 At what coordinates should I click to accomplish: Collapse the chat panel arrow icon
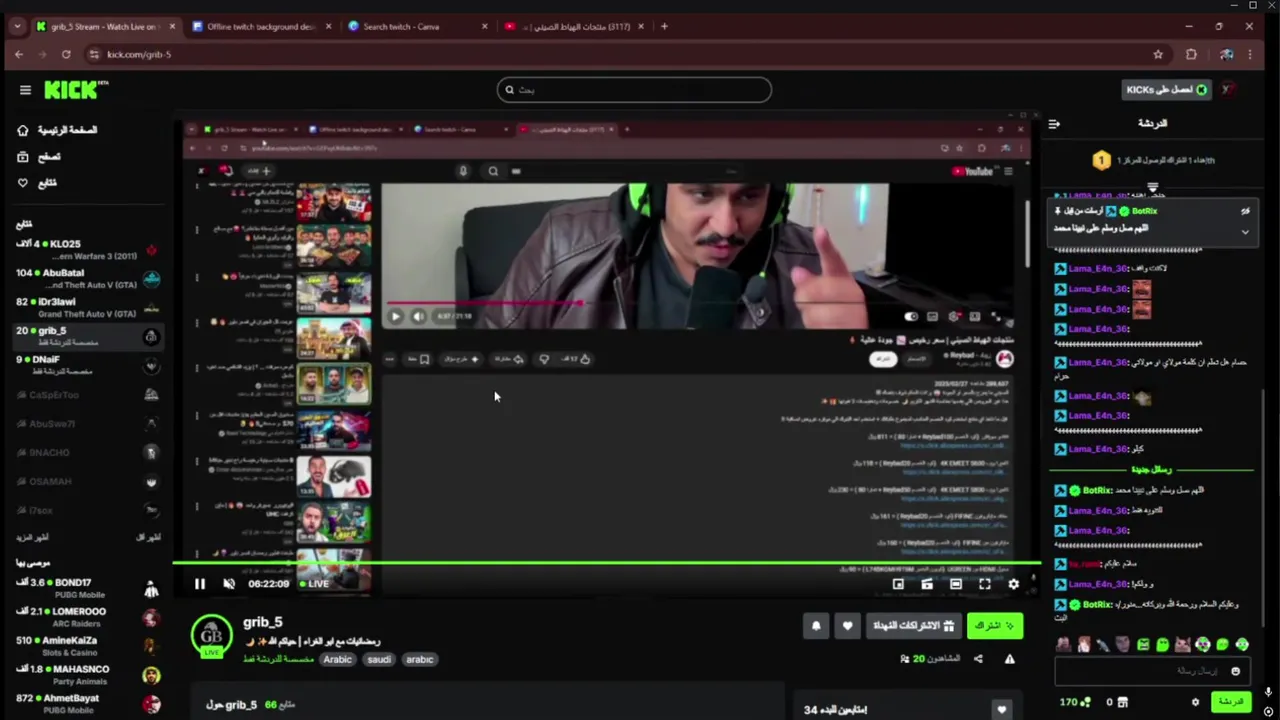pyautogui.click(x=1054, y=124)
